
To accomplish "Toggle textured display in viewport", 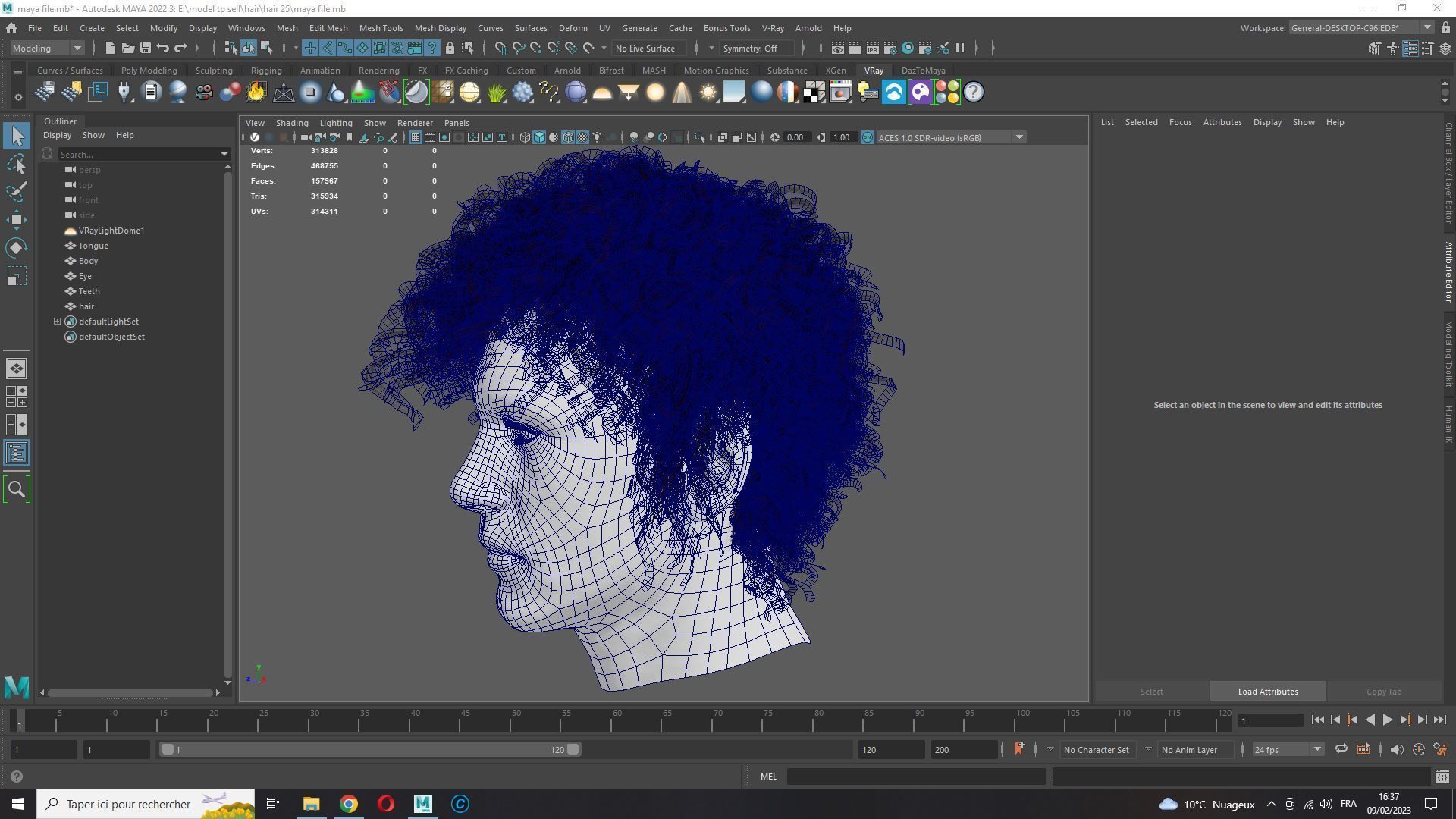I will pos(582,138).
